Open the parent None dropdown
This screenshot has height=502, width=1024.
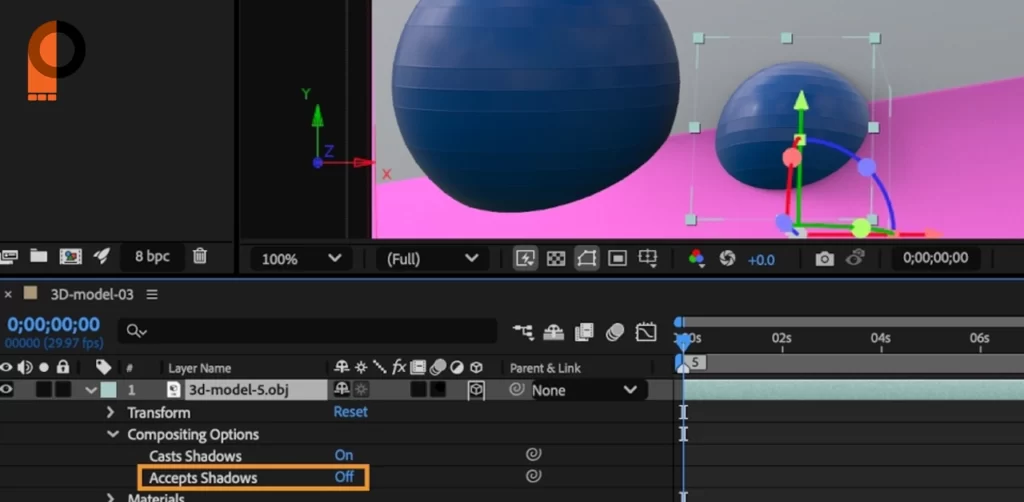click(588, 390)
